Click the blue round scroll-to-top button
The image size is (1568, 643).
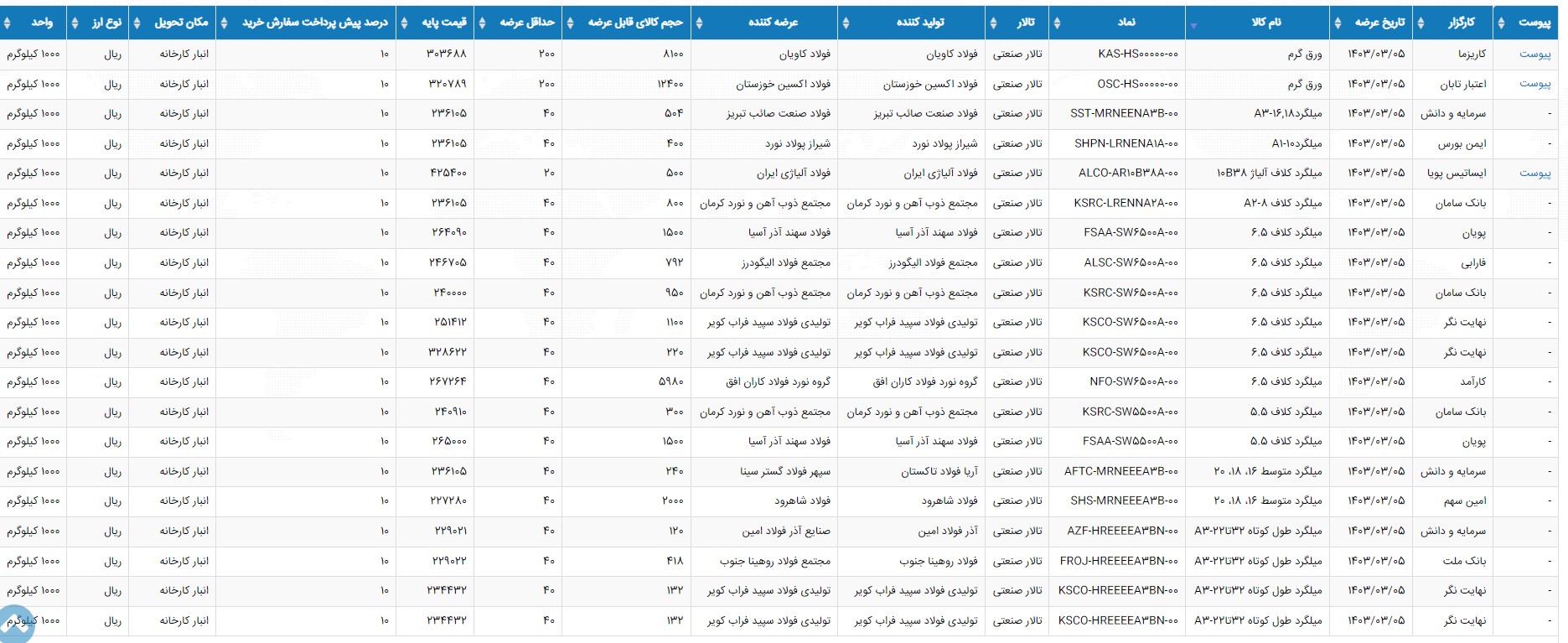pyautogui.click(x=14, y=625)
